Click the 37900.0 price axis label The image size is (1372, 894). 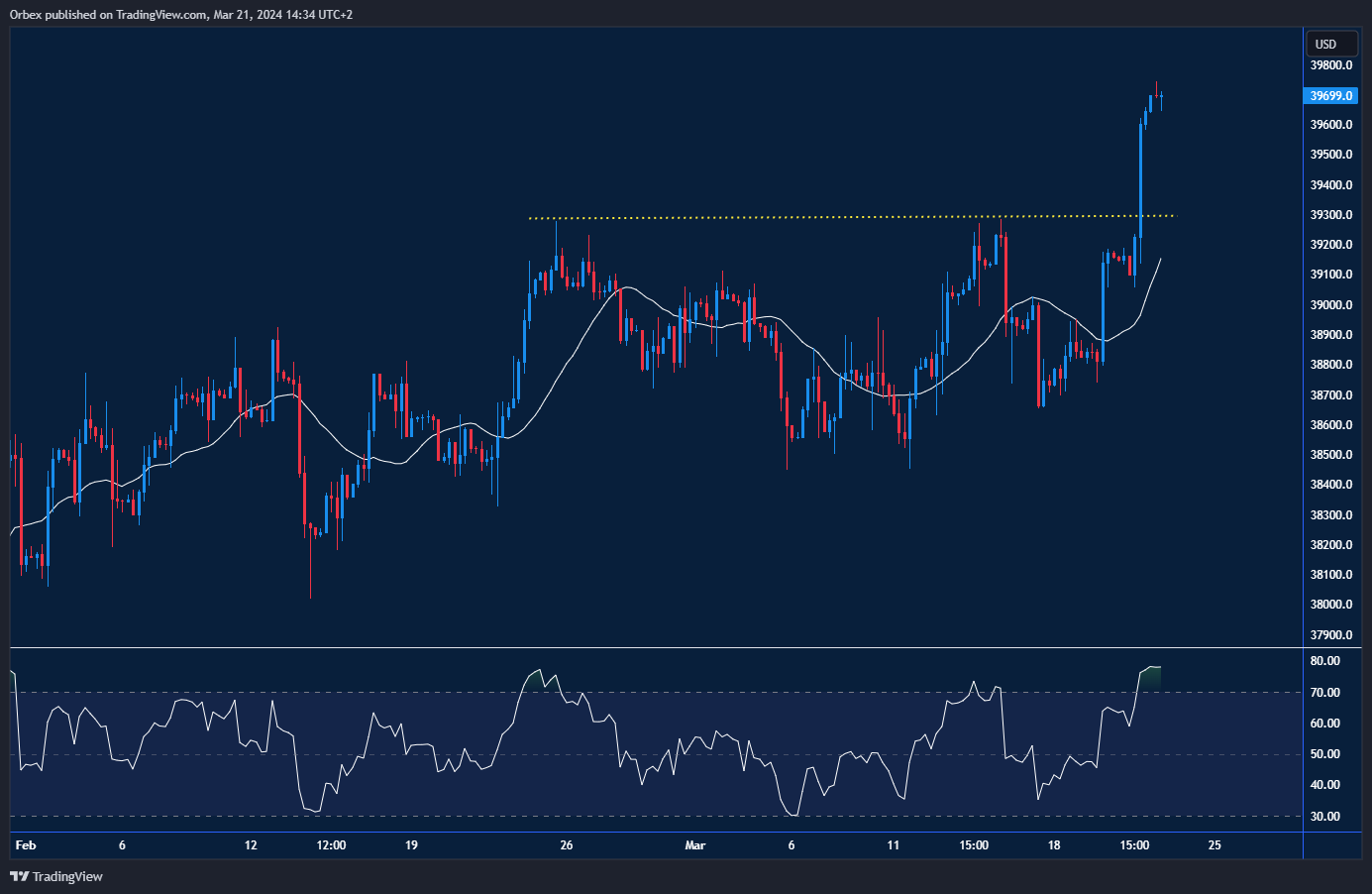pyautogui.click(x=1330, y=635)
